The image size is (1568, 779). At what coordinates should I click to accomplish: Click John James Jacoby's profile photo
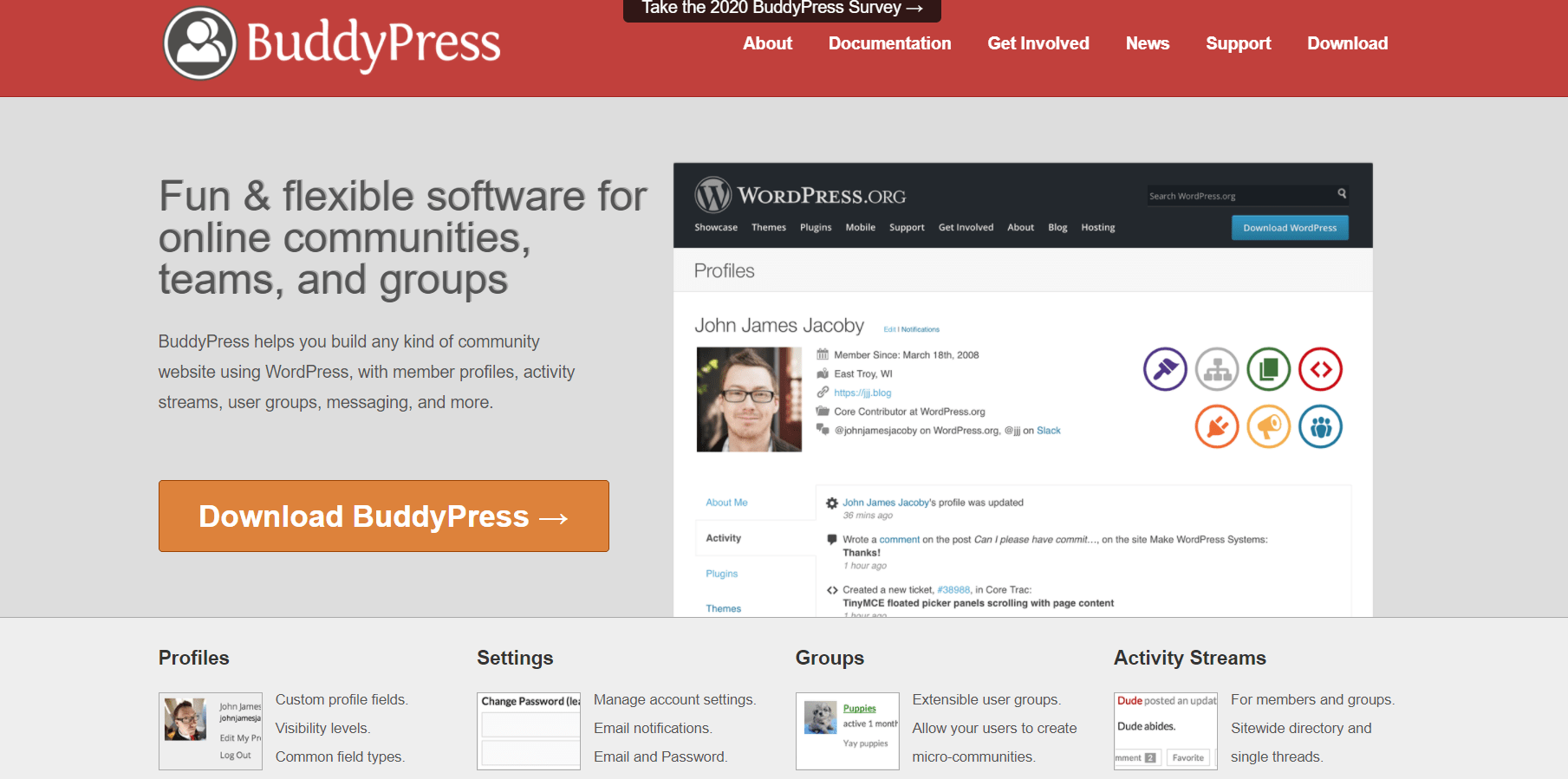click(x=749, y=399)
